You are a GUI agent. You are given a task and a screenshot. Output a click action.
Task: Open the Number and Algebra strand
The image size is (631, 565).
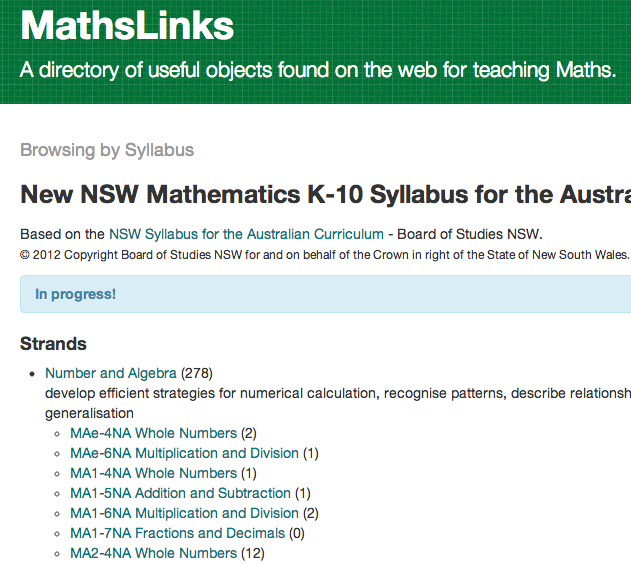111,373
